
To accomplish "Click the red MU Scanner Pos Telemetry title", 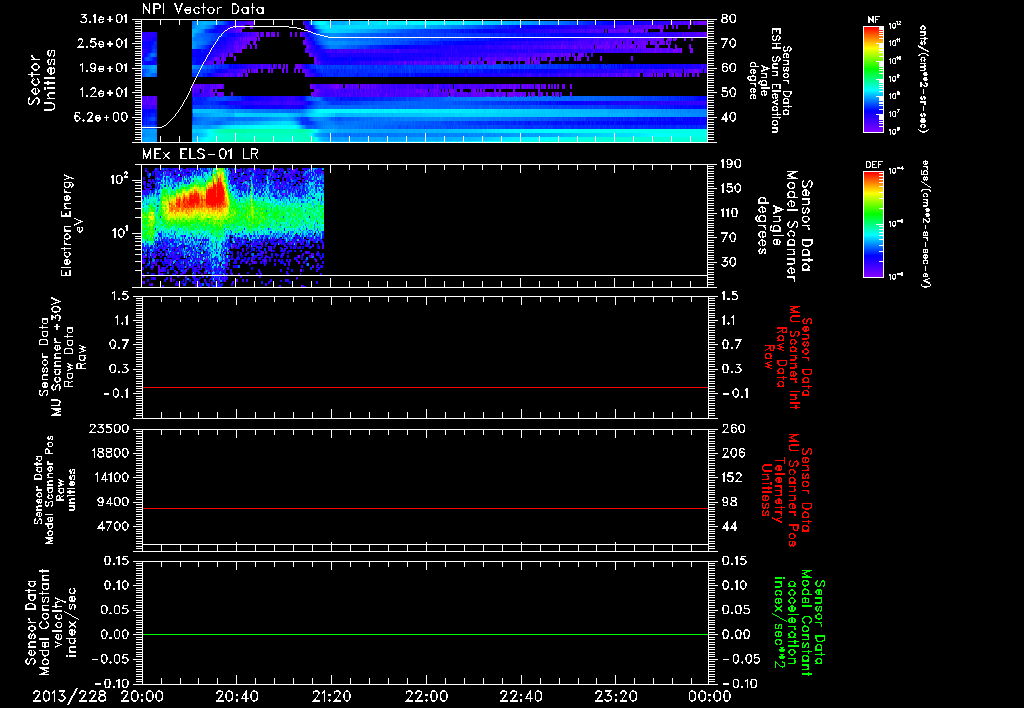I will point(786,490).
